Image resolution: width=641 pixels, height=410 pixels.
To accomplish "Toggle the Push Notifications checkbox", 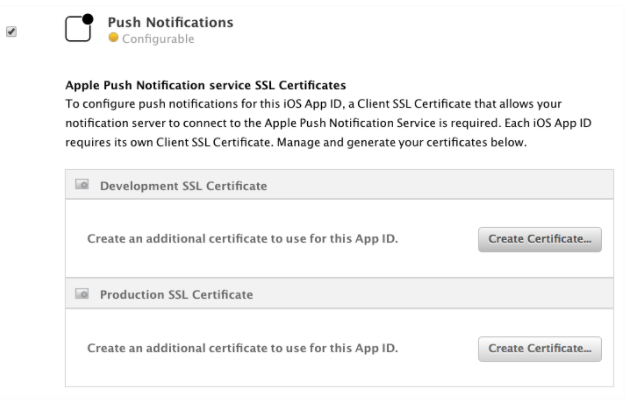I will pos(11,31).
